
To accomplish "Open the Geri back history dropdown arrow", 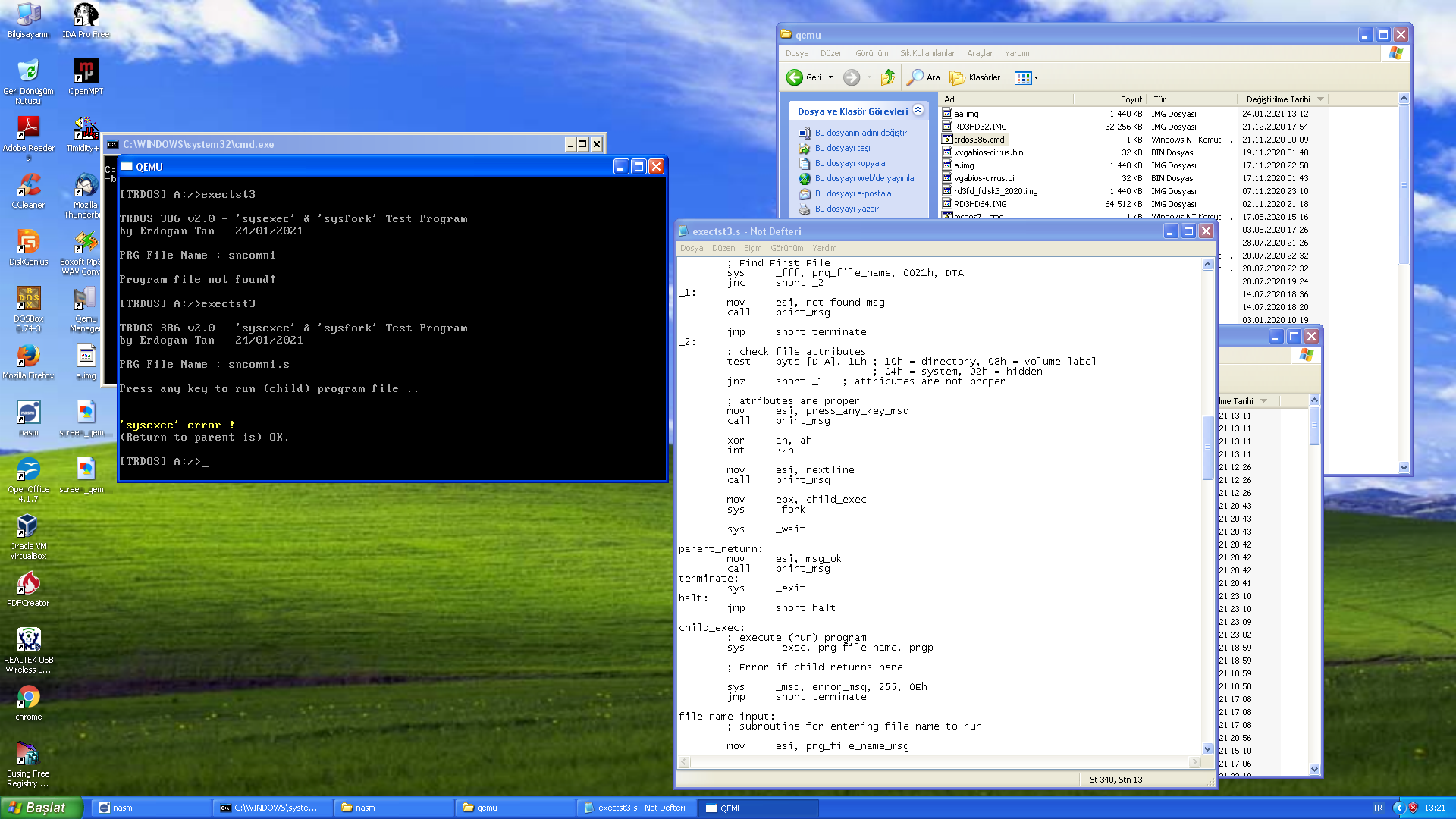I will tap(830, 77).
